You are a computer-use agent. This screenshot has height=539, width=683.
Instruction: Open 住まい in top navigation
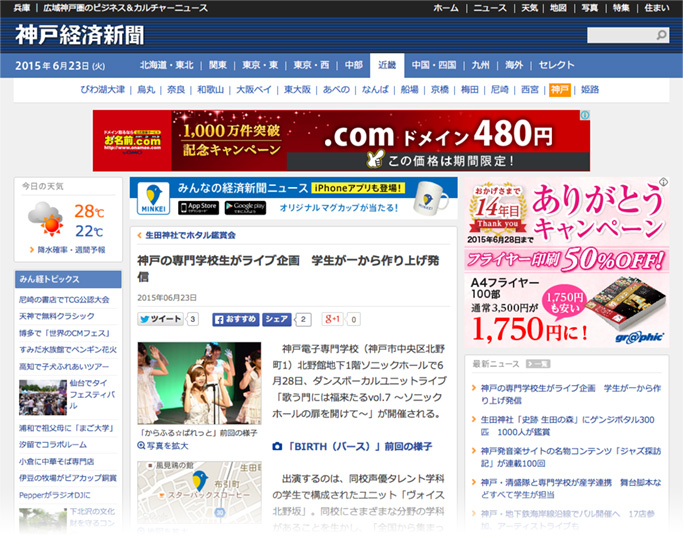point(656,8)
